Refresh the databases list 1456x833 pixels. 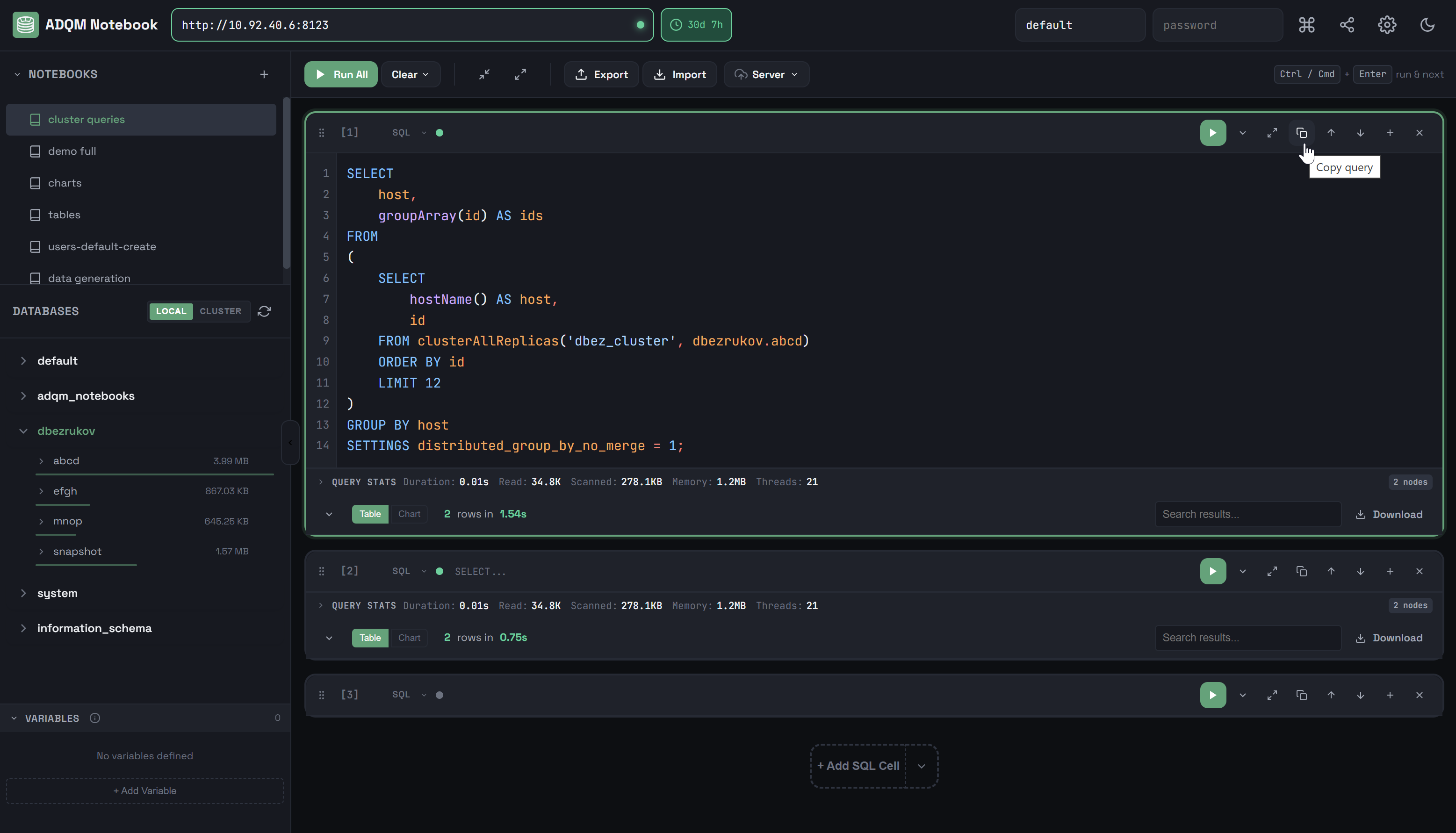(264, 311)
